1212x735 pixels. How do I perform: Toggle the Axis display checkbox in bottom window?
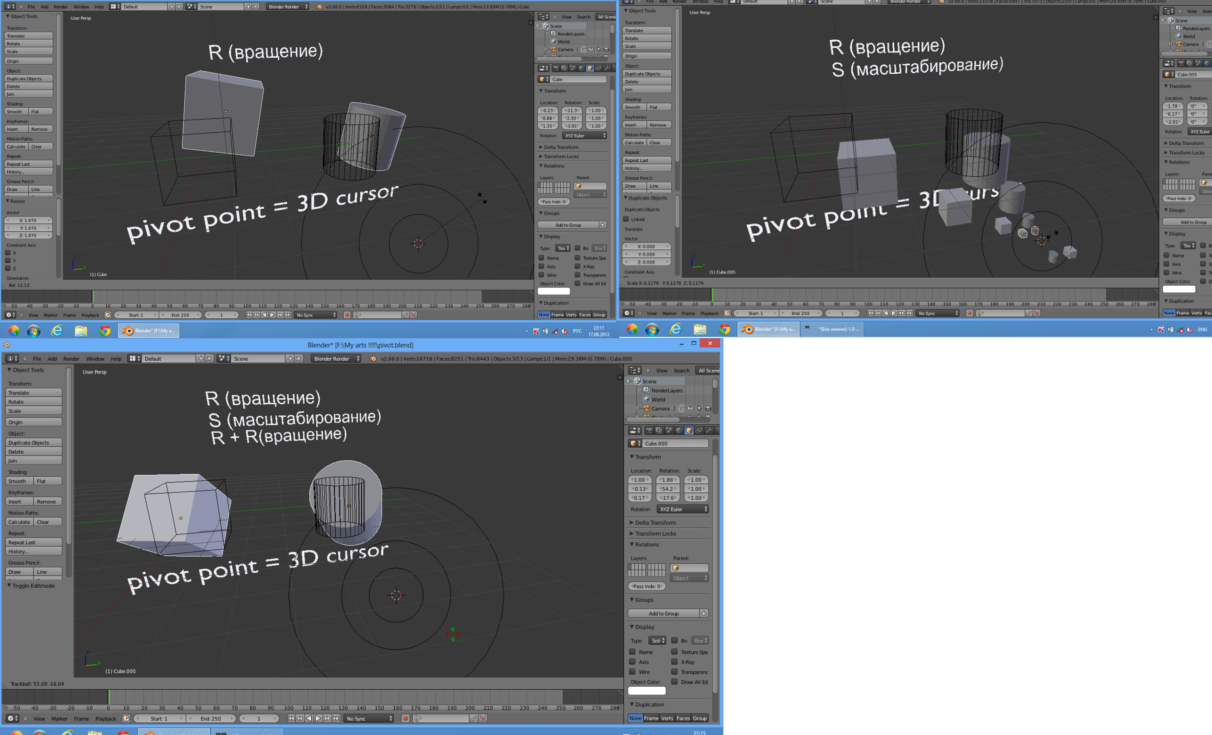632,661
